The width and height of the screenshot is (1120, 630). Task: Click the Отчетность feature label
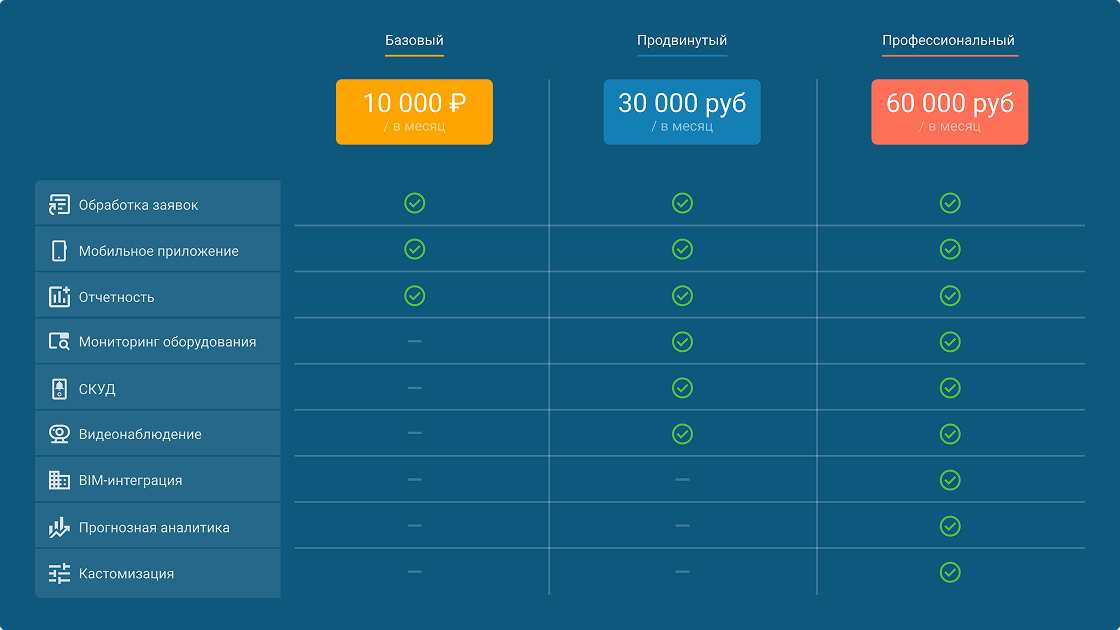[x=116, y=297]
